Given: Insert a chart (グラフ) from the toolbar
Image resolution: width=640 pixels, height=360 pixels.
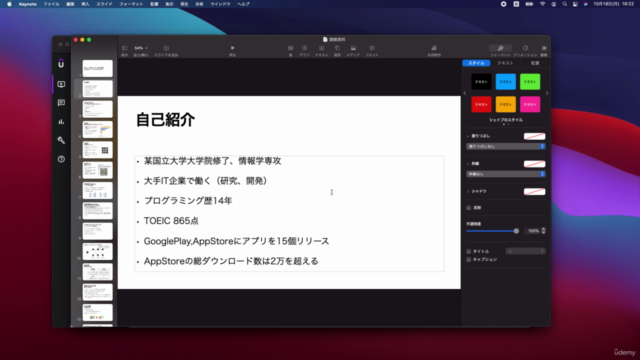Looking at the screenshot, I should 304,48.
